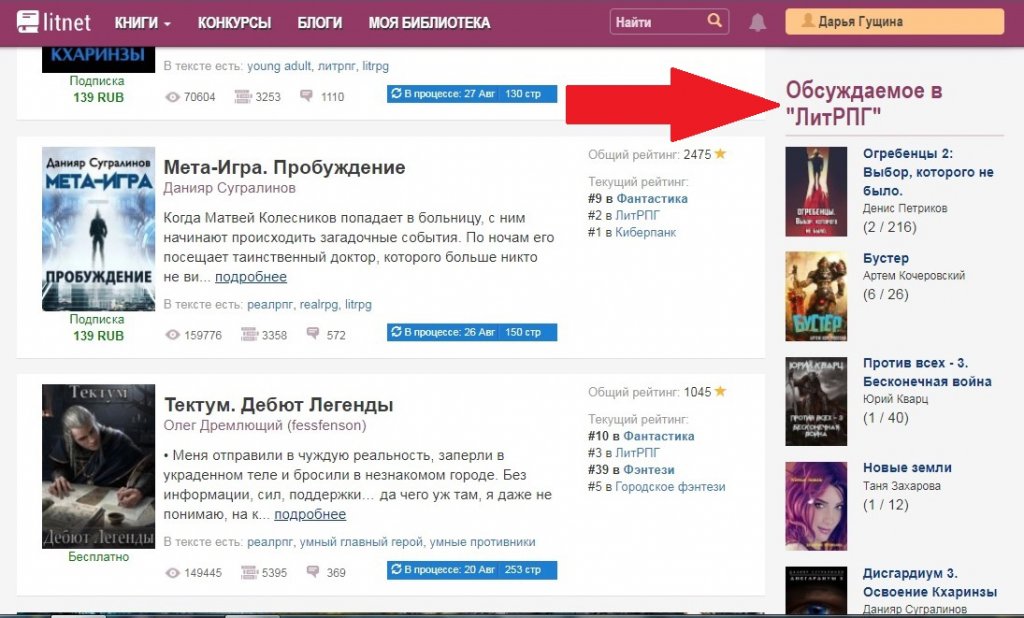This screenshot has width=1024, height=618.
Task: Open Мета-Игра book cover thumbnail
Action: 99,229
